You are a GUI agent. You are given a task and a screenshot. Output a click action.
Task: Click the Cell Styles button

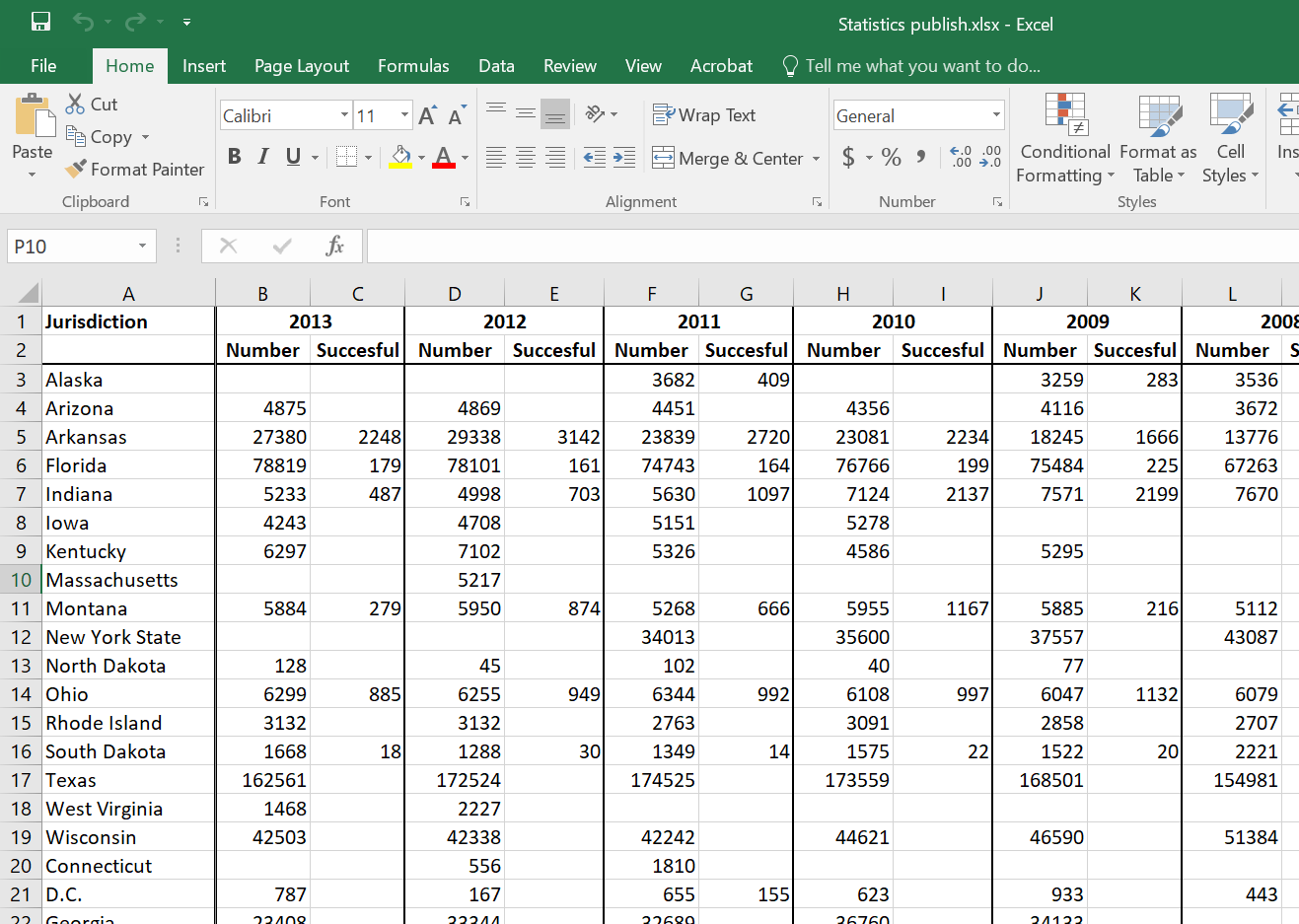coord(1229,138)
